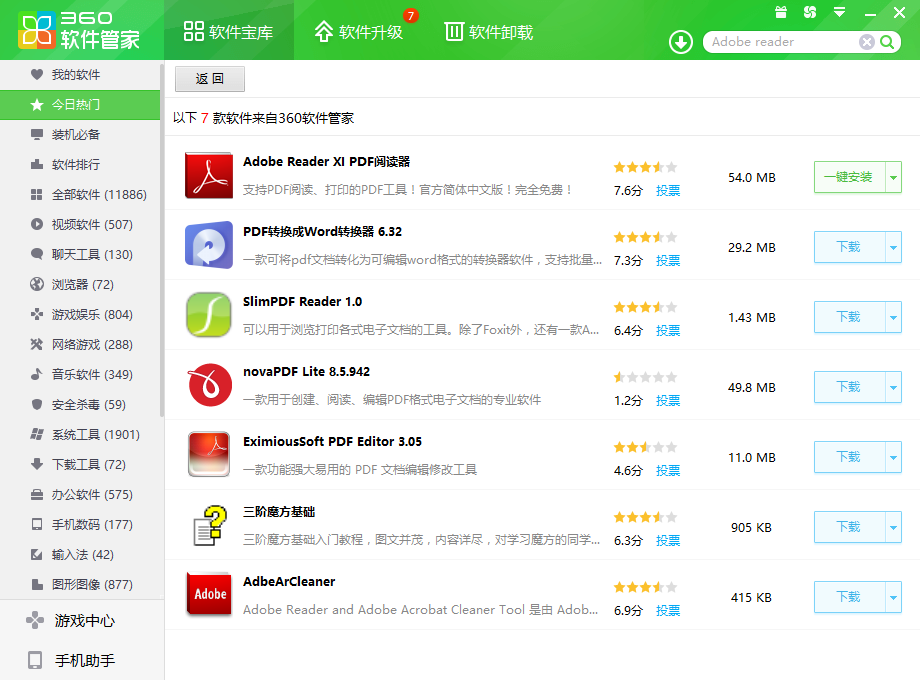The image size is (920, 680).
Task: Open 游戏中心 at sidebar bottom
Action: 82,620
